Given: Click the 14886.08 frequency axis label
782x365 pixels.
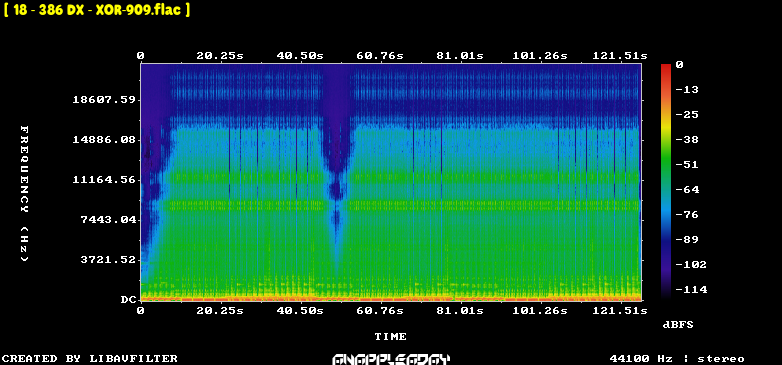Looking at the screenshot, I should (104, 140).
